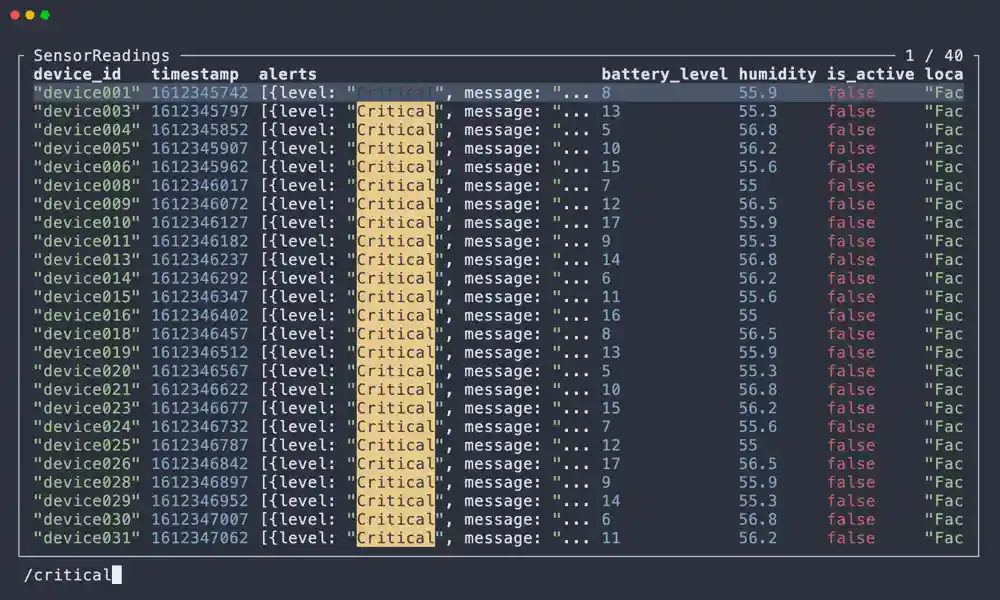Click the green maximize window button
Screen dimensions: 1000x600
pos(45,15)
